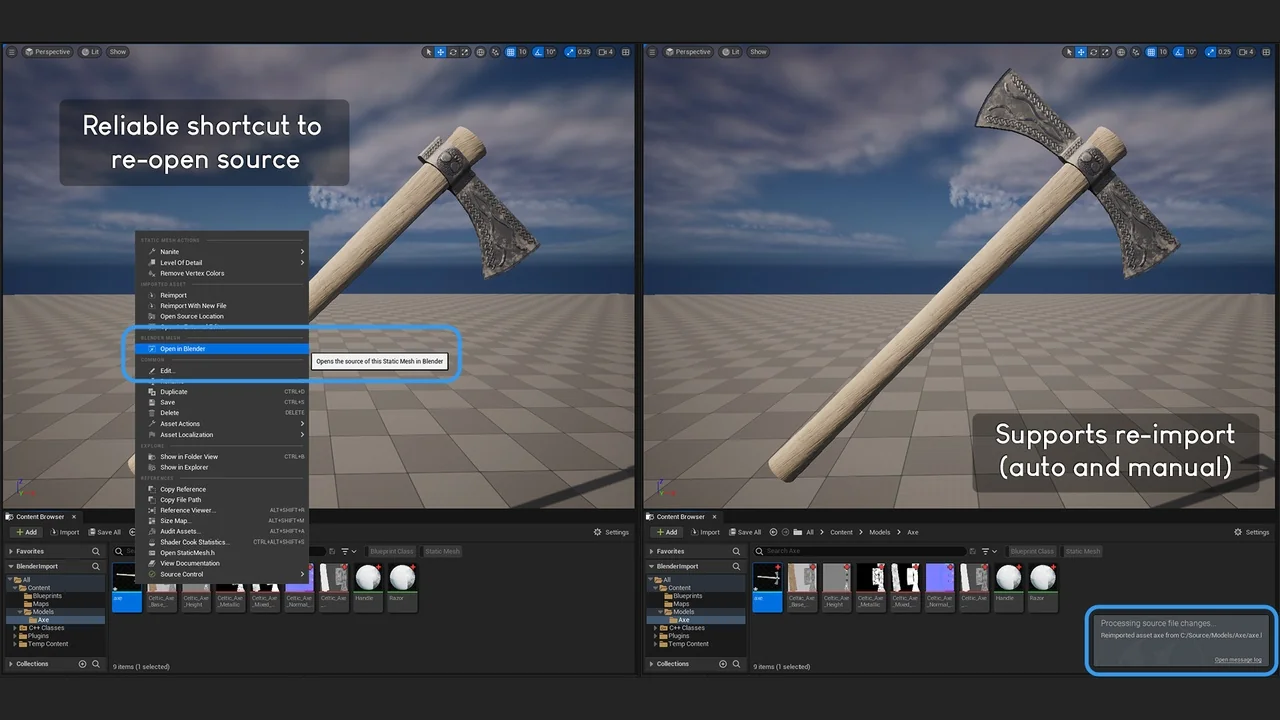This screenshot has width=1280, height=720.
Task: Click the Open message log link
Action: 1238,660
